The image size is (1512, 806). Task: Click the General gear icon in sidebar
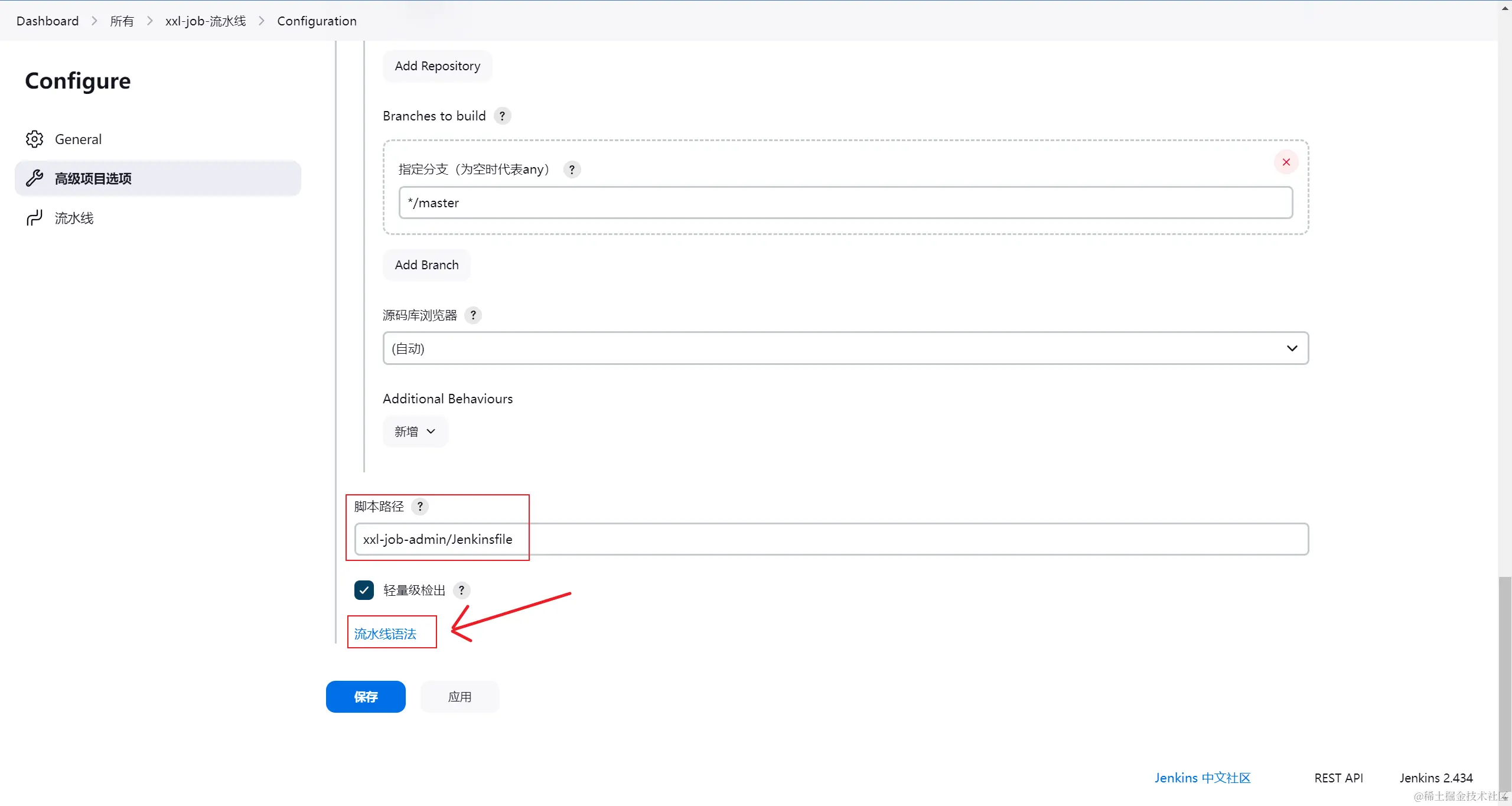tap(34, 139)
